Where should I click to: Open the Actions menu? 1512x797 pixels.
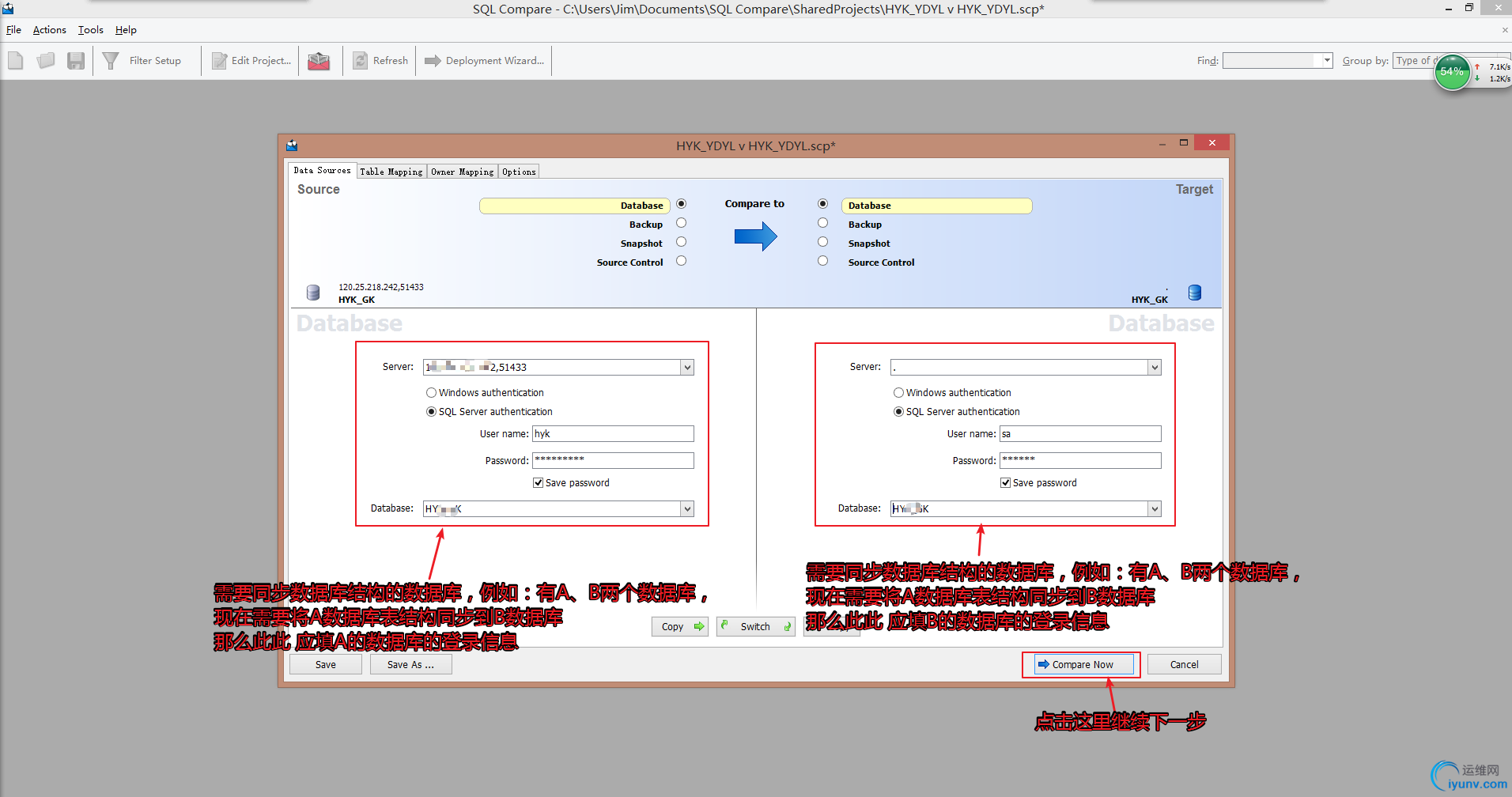pos(49,30)
